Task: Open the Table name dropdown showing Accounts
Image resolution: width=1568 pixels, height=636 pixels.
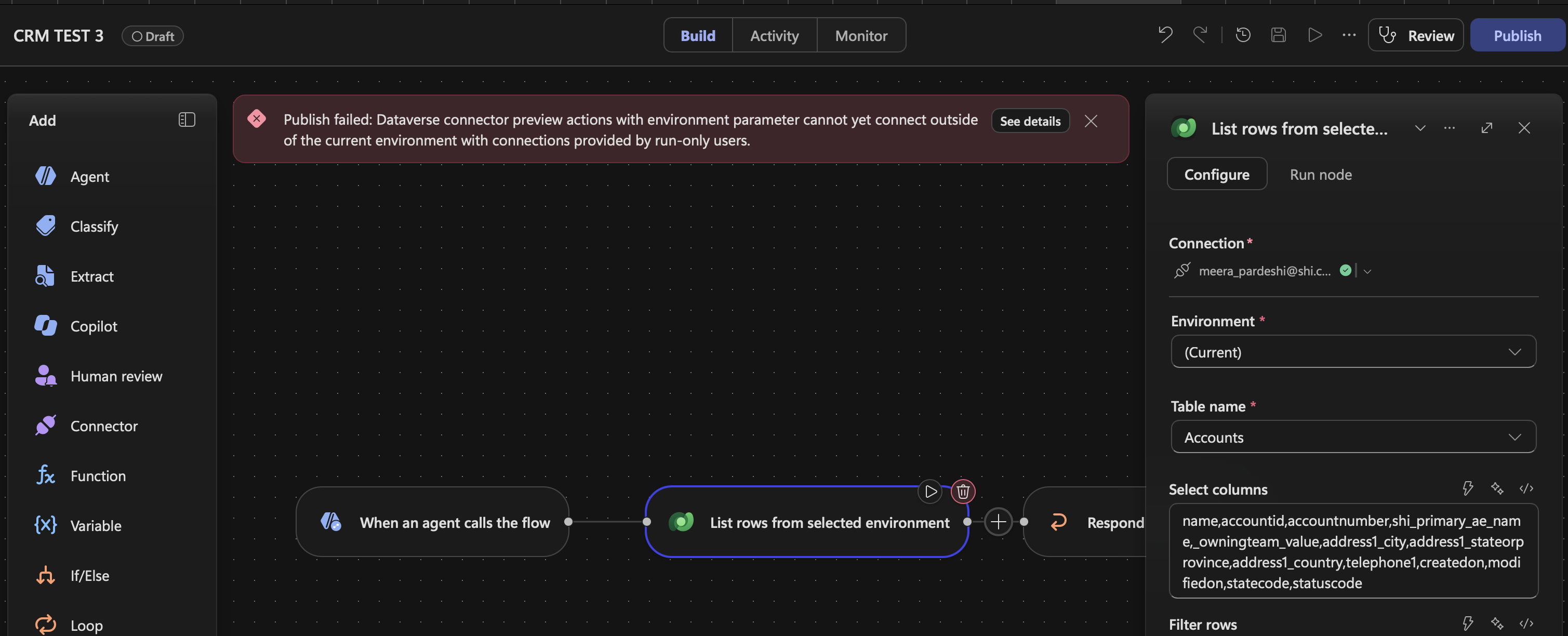Action: [x=1353, y=437]
